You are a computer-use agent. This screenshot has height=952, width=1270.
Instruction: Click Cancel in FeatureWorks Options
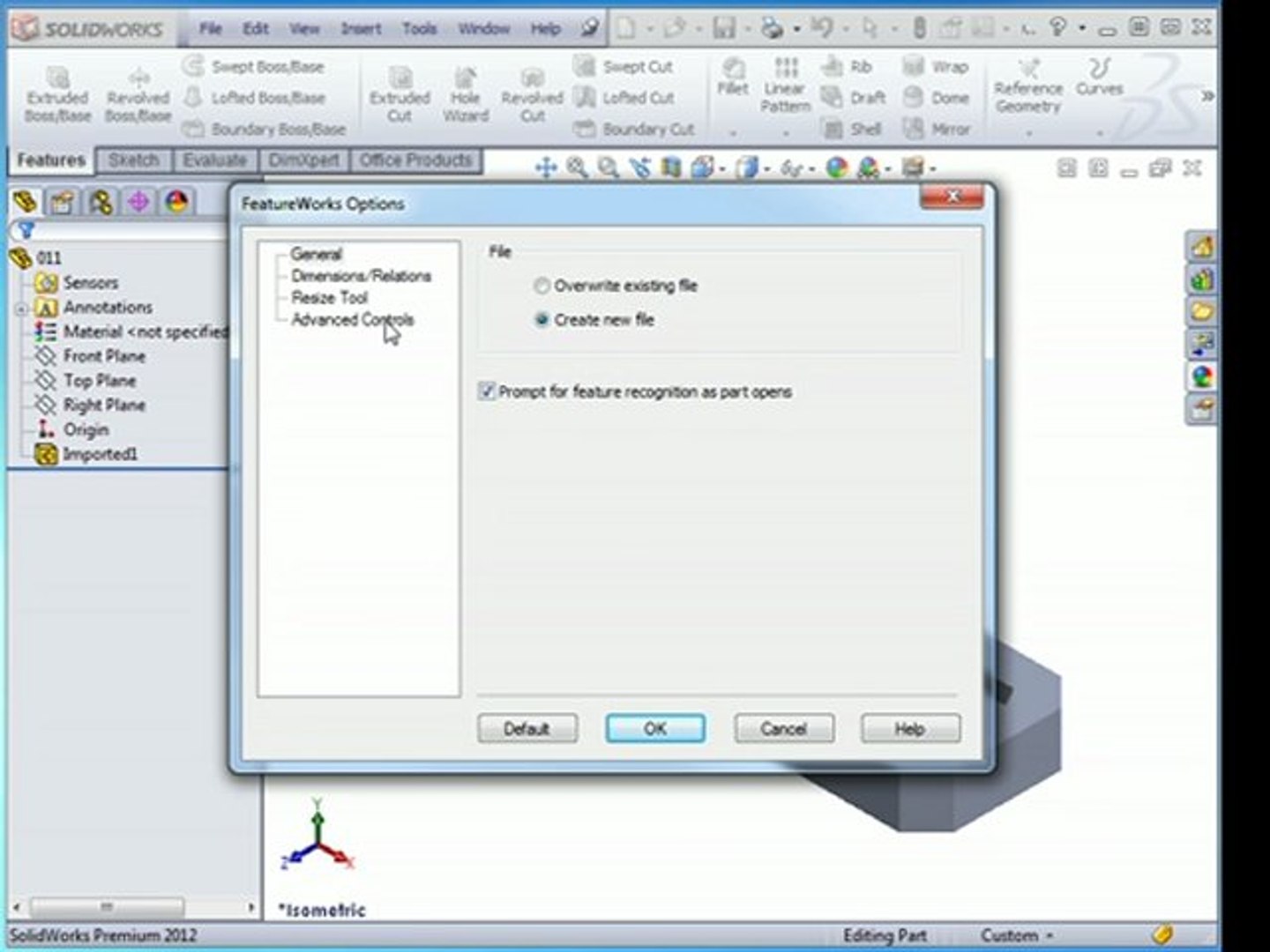pos(784,729)
